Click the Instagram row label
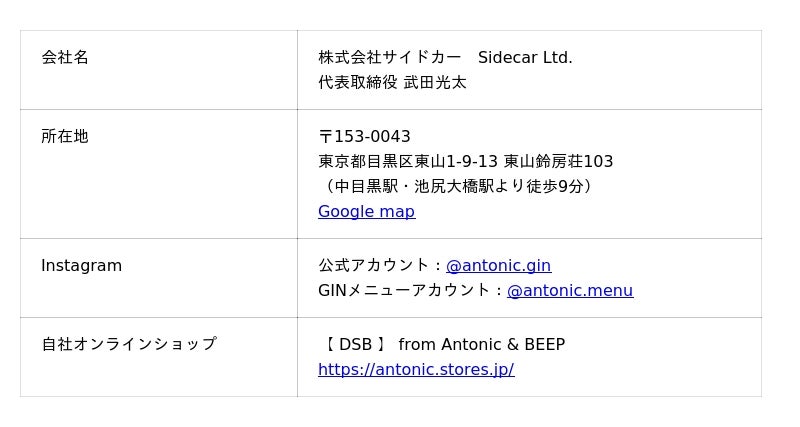 pos(81,265)
